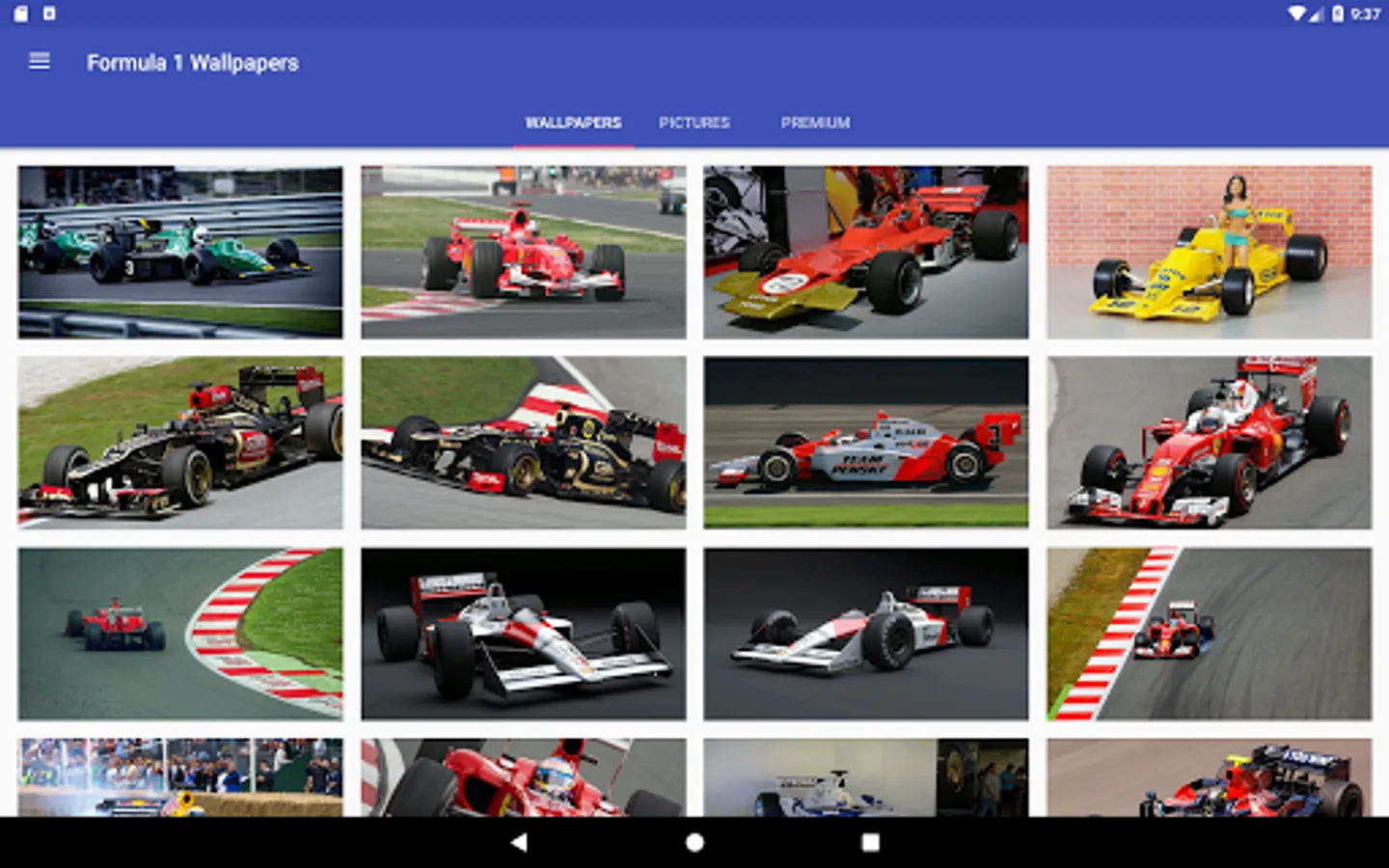This screenshot has height=868, width=1389.
Task: Open the white and red Team Penske car wallpaper
Action: point(866,443)
